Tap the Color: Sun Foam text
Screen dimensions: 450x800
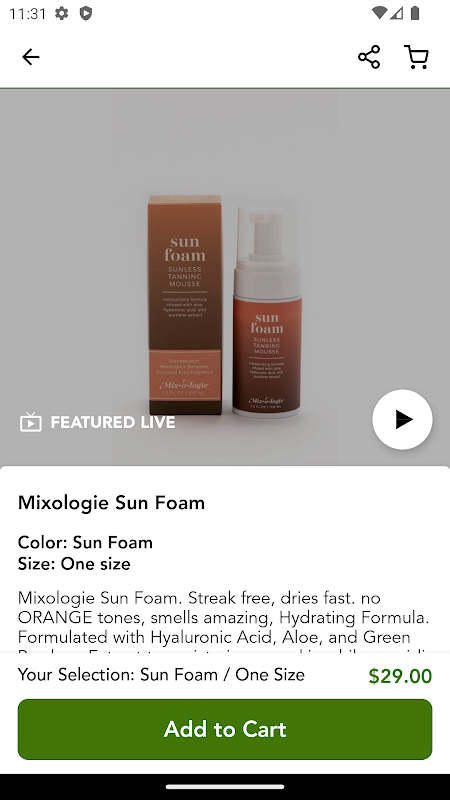tap(85, 542)
